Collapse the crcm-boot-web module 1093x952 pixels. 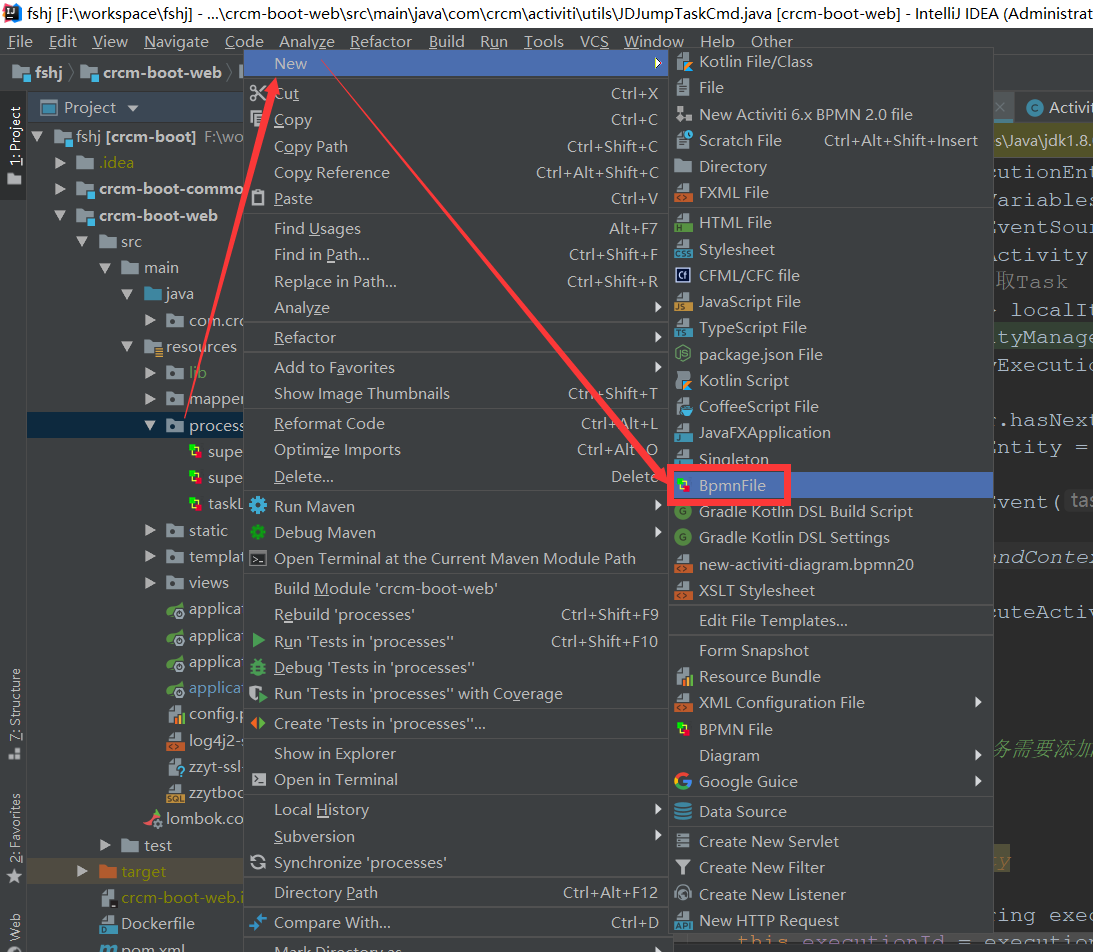60,215
